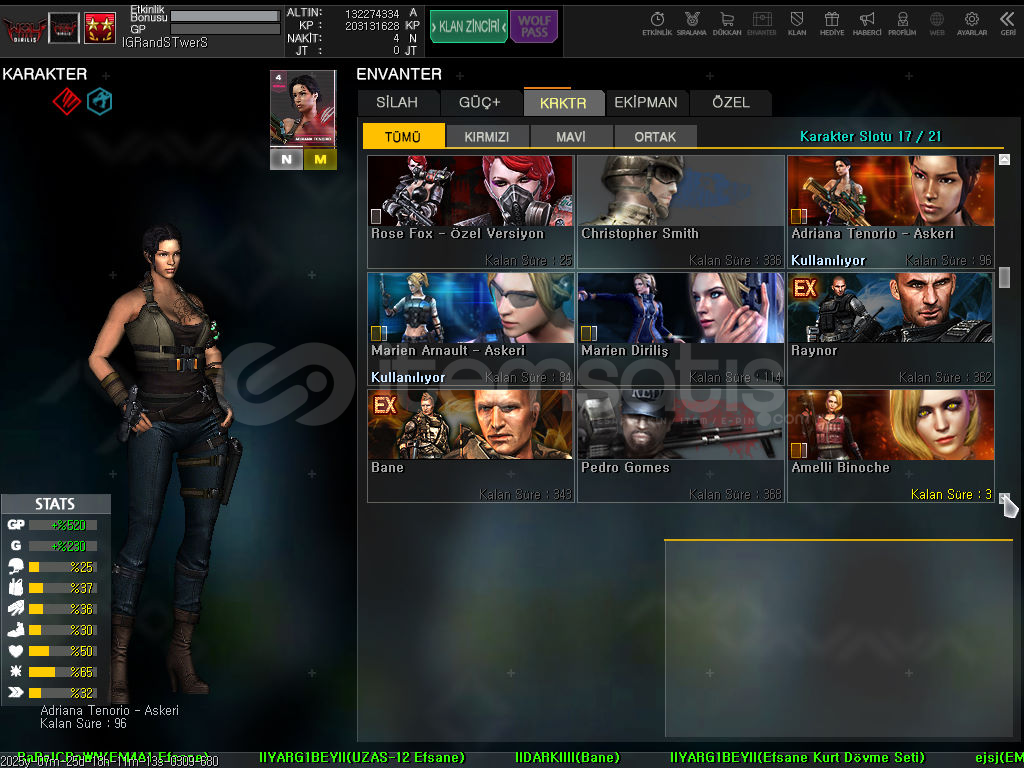Click ticker text IIDARKIIII(Bane)
1024x768 pixels.
click(567, 758)
